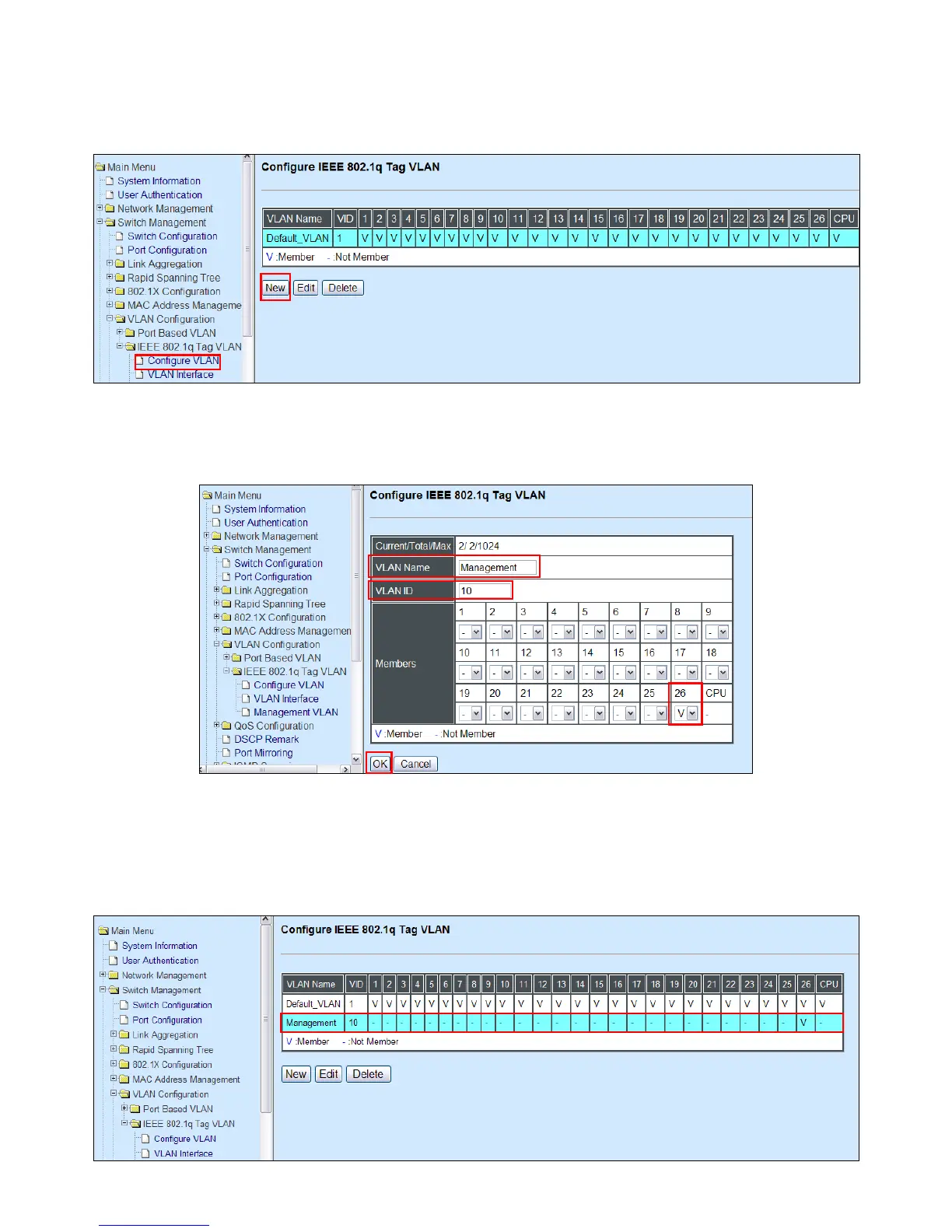Image resolution: width=952 pixels, height=1232 pixels.
Task: Click Edit button in bottom screenshot
Action: click(329, 1074)
